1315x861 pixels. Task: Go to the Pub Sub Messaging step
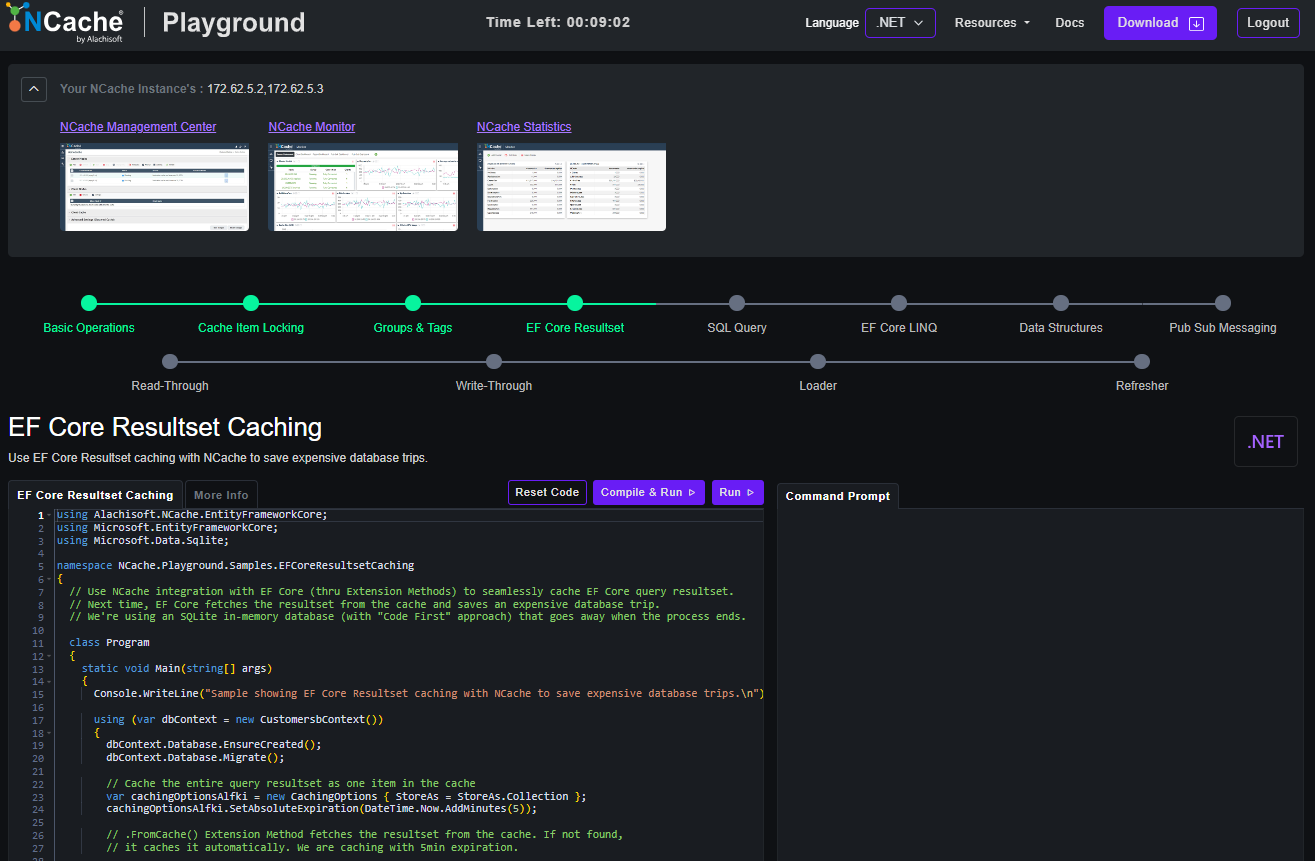(1223, 303)
